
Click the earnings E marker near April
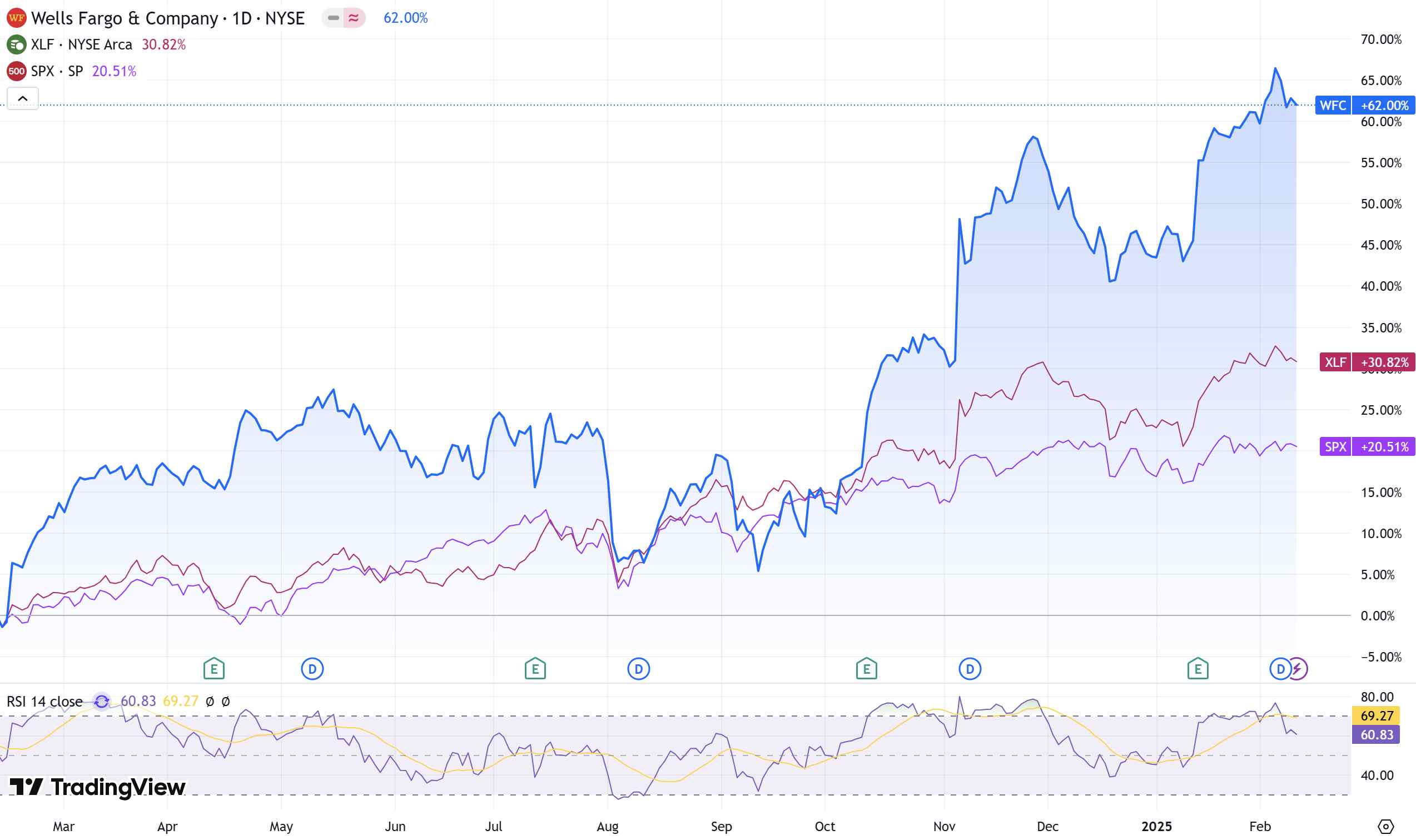(x=214, y=669)
